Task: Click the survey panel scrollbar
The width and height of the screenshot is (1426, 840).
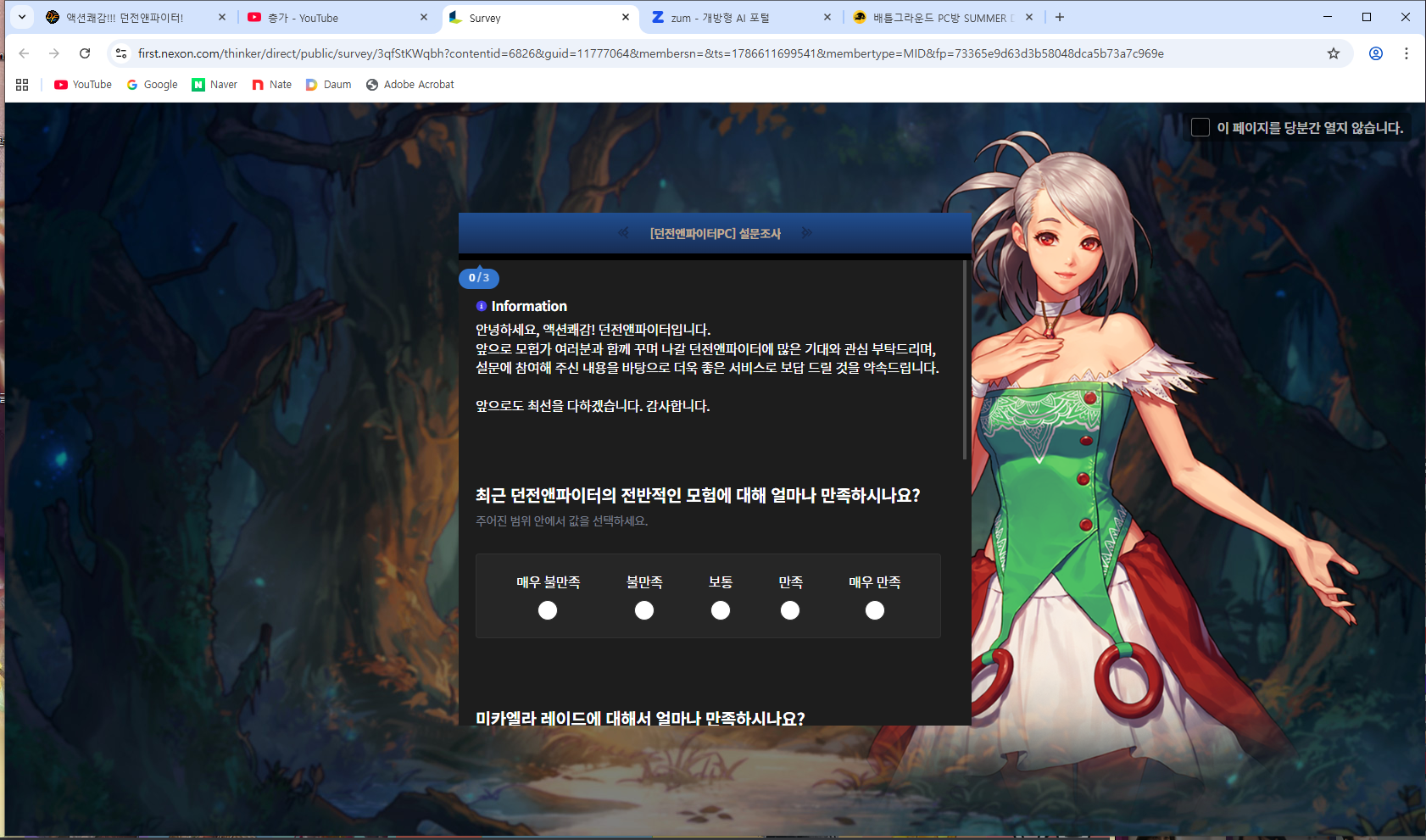Action: (965, 360)
